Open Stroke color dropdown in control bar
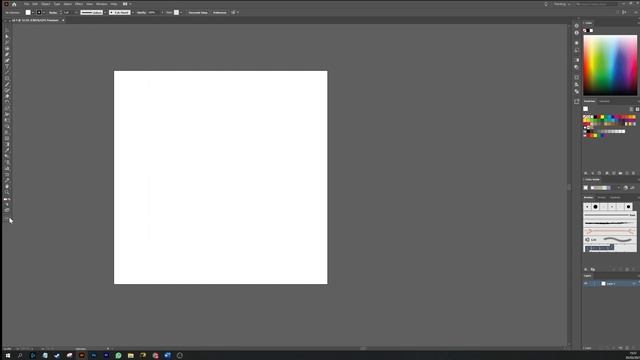 click(x=44, y=13)
